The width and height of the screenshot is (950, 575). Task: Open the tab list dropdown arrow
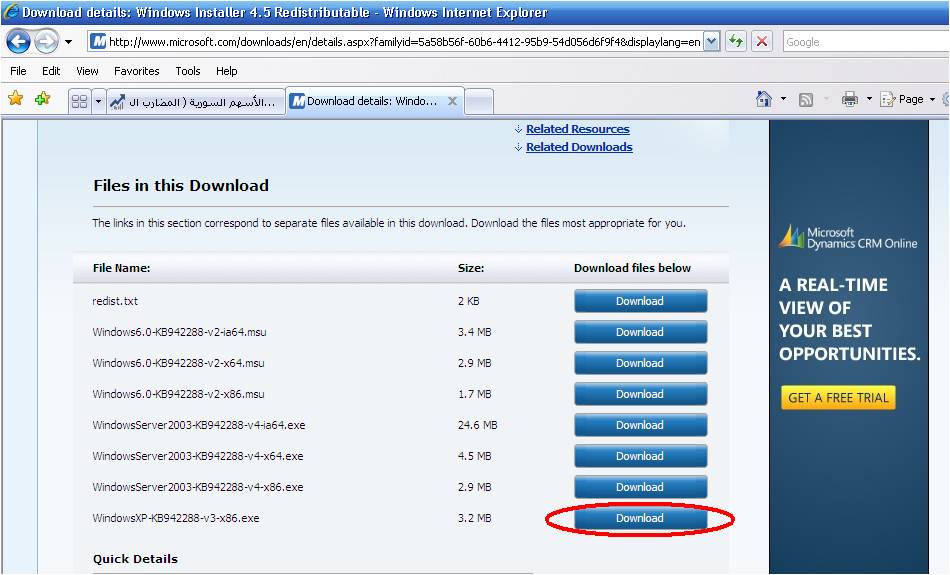click(99, 101)
